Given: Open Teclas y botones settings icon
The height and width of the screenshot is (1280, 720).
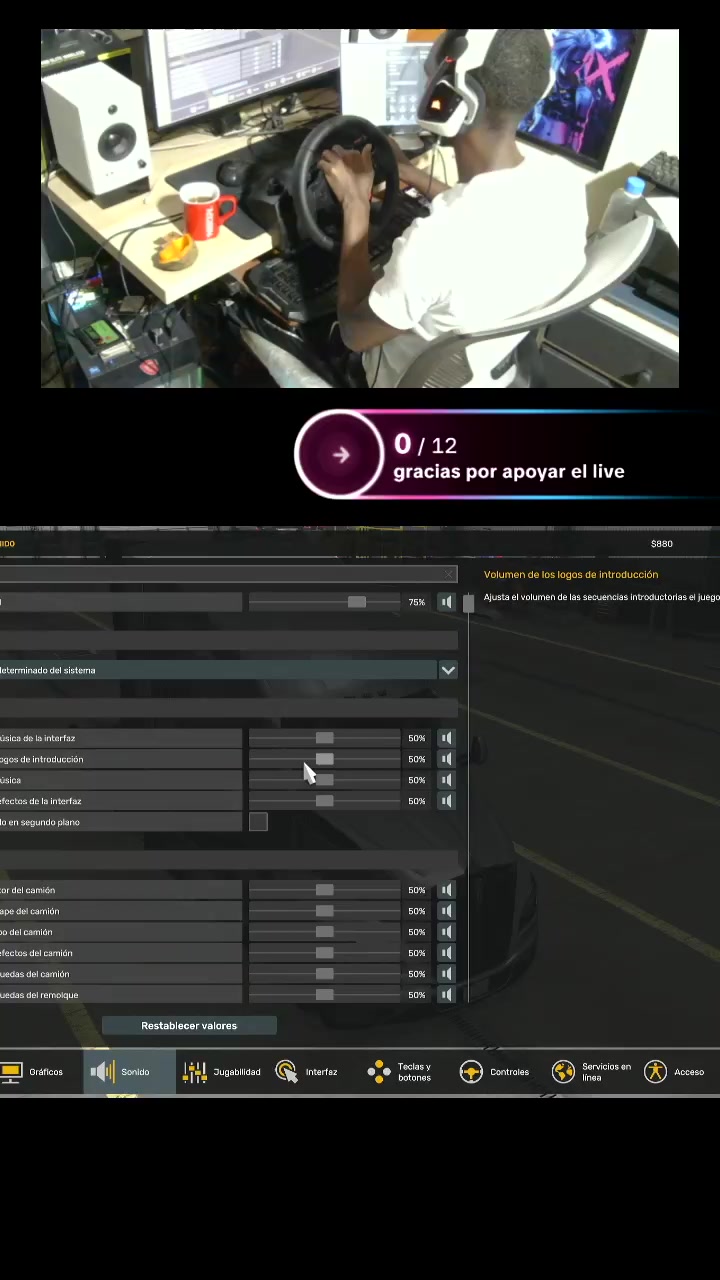Looking at the screenshot, I should click(379, 1072).
